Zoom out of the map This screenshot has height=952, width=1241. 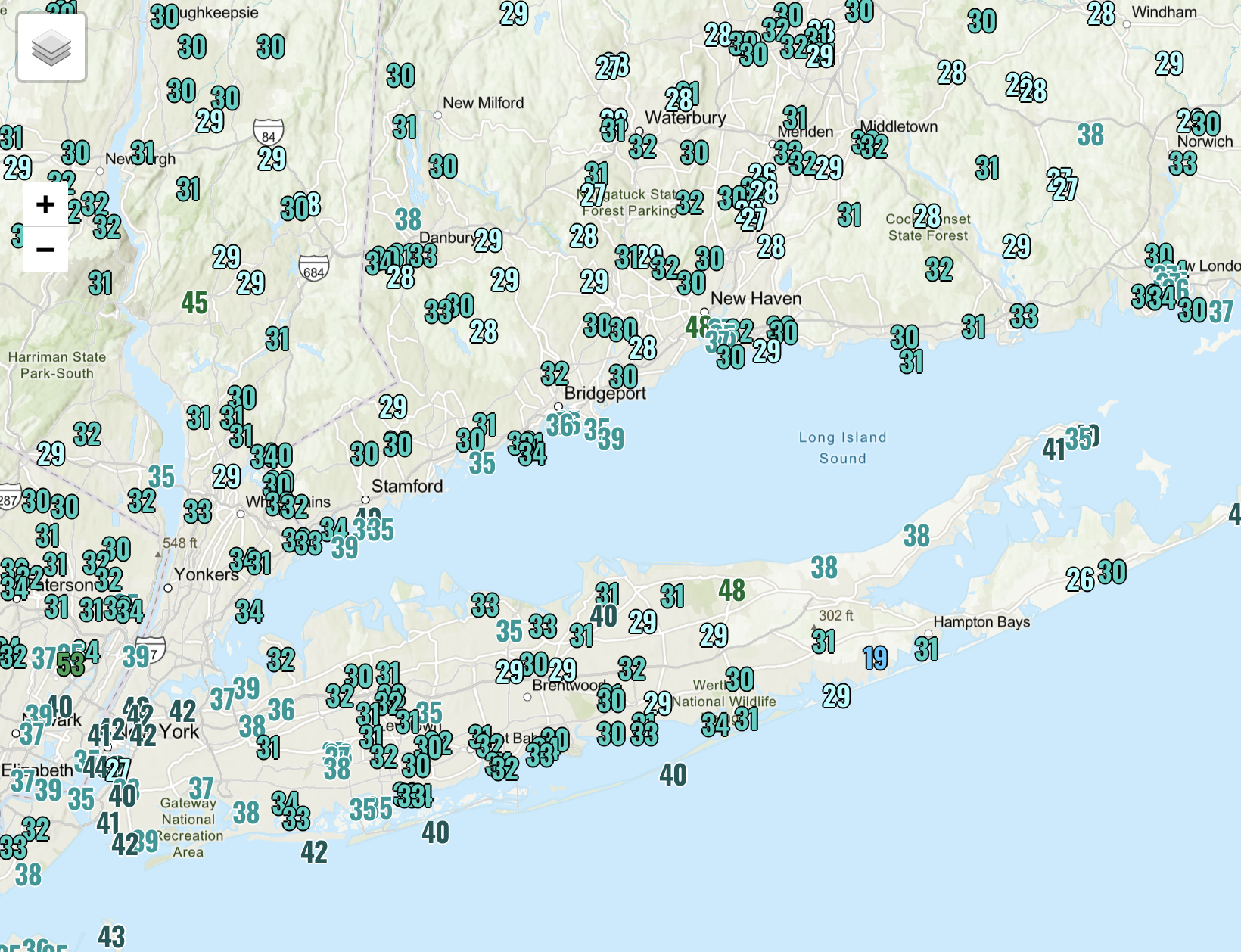pos(45,250)
